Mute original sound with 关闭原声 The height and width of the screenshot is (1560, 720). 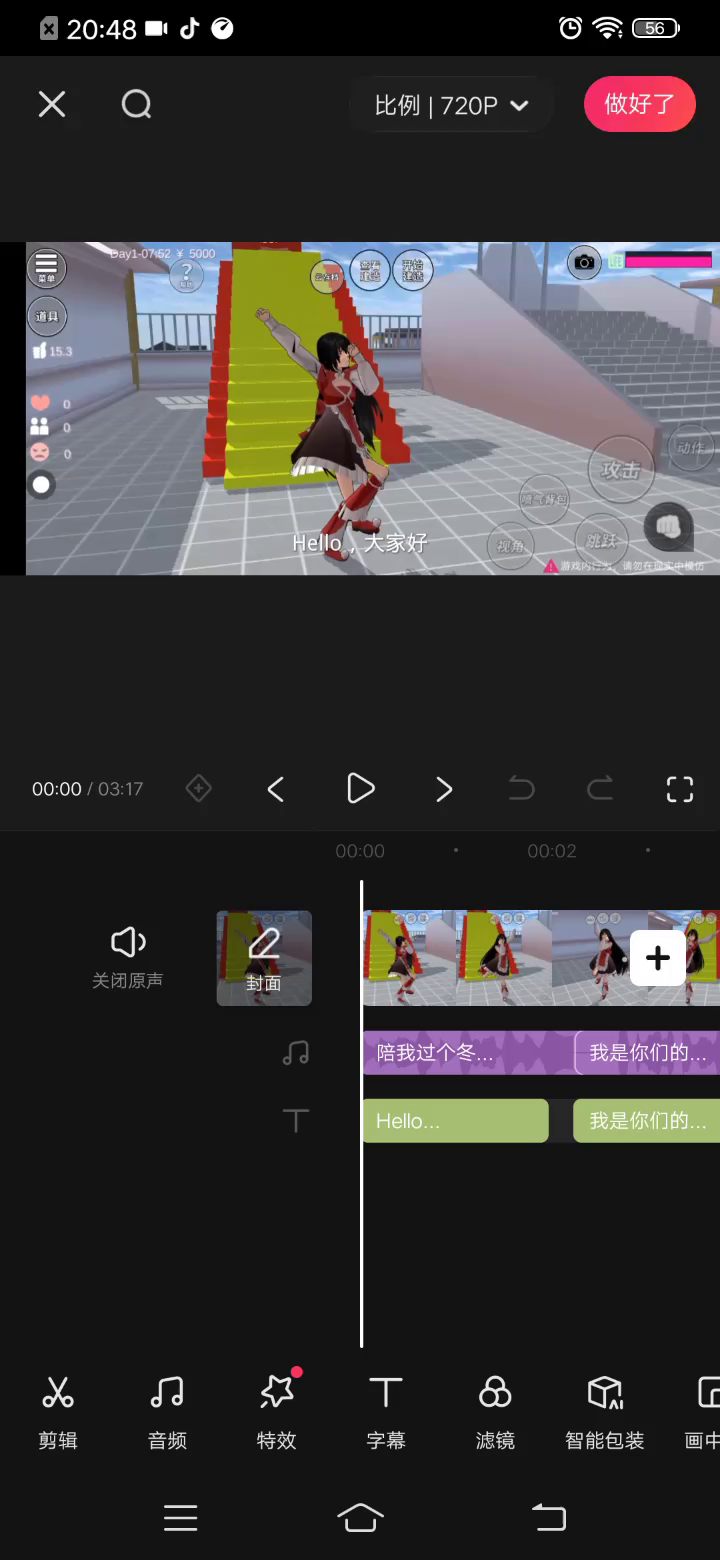(x=128, y=958)
